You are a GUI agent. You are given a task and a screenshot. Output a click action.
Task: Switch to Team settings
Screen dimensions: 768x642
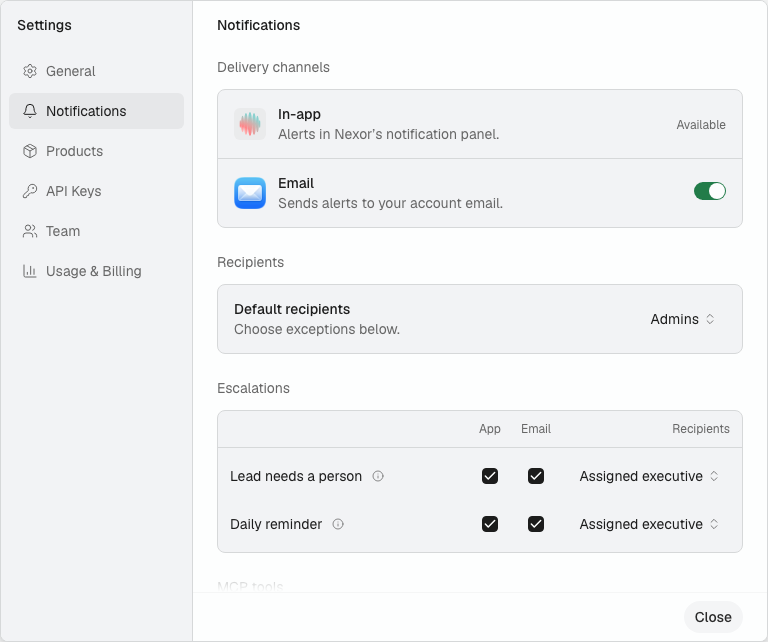point(96,231)
